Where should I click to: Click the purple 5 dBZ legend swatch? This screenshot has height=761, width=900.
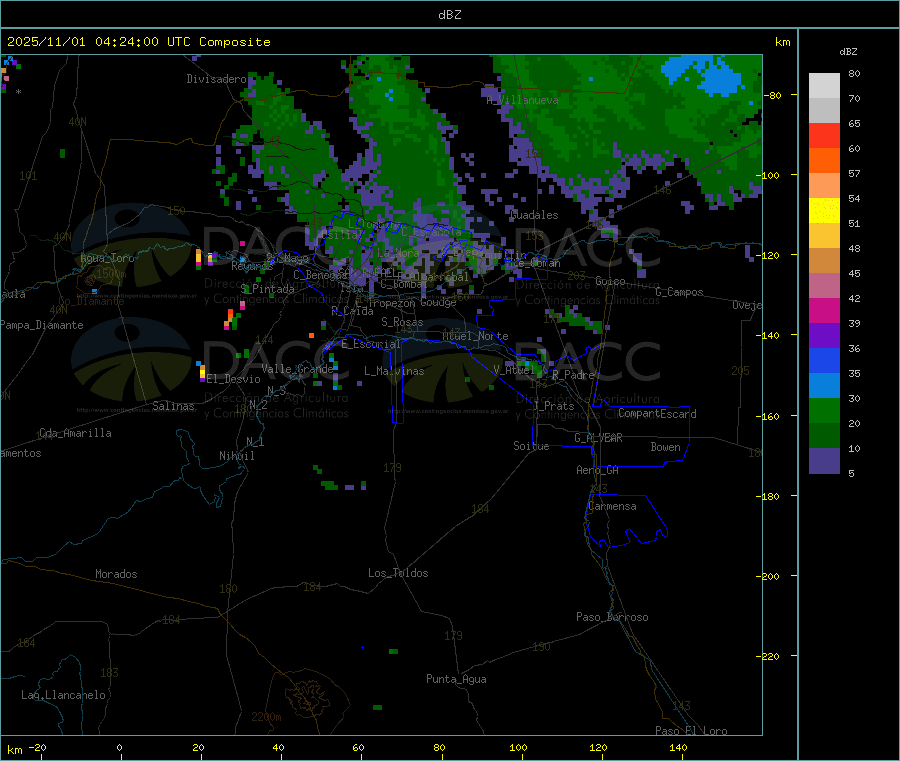(824, 461)
